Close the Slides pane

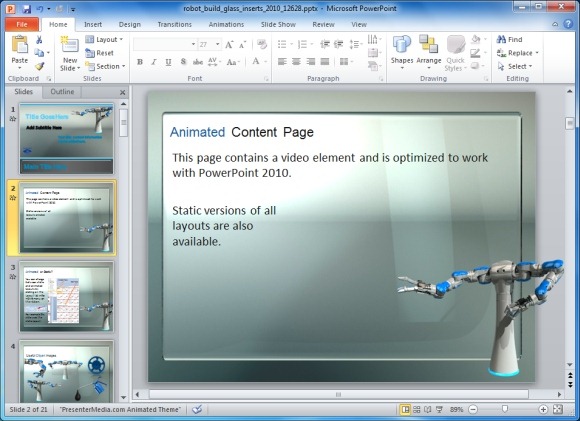(x=122, y=92)
